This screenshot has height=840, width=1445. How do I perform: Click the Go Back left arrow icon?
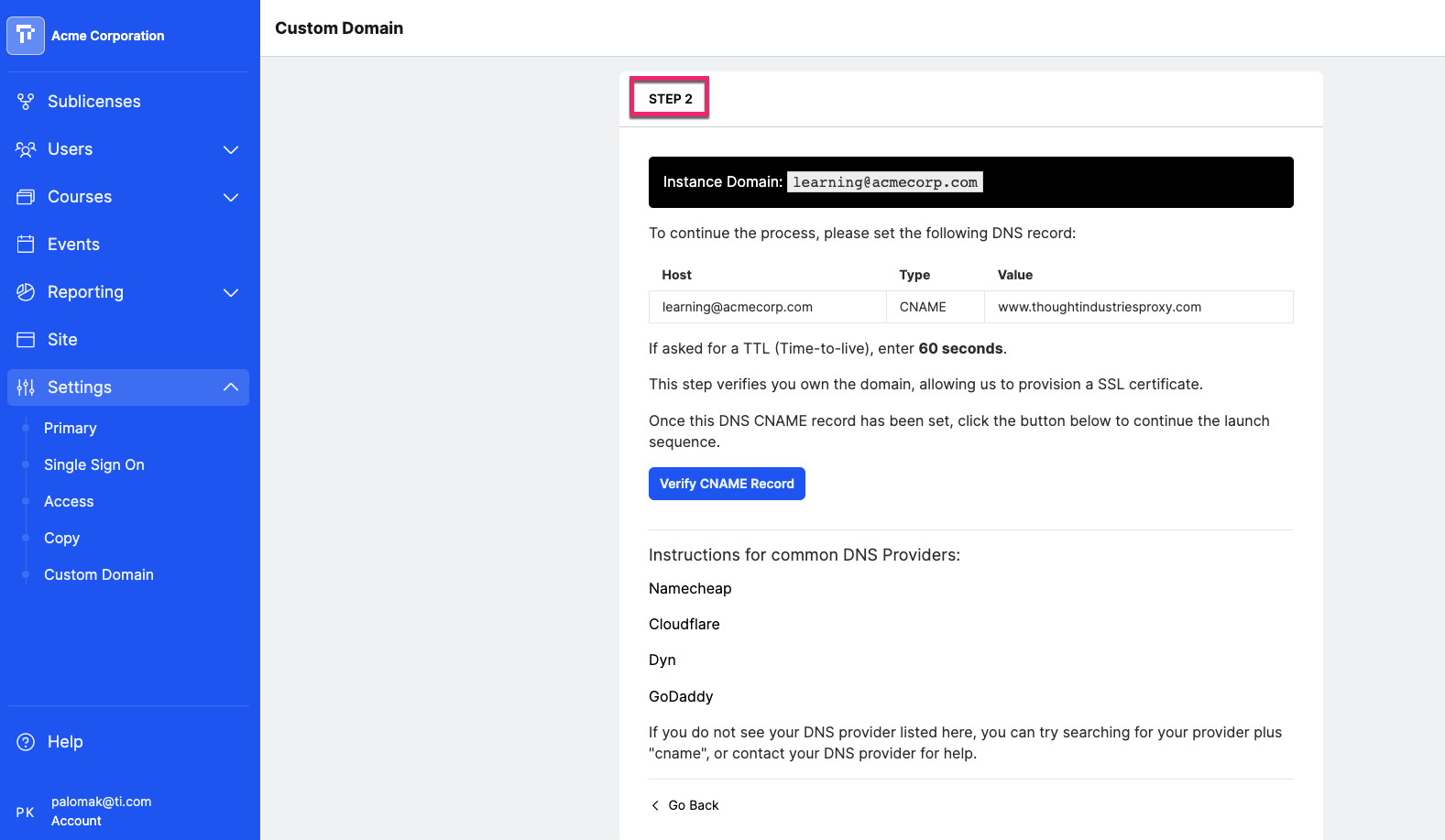pyautogui.click(x=655, y=805)
